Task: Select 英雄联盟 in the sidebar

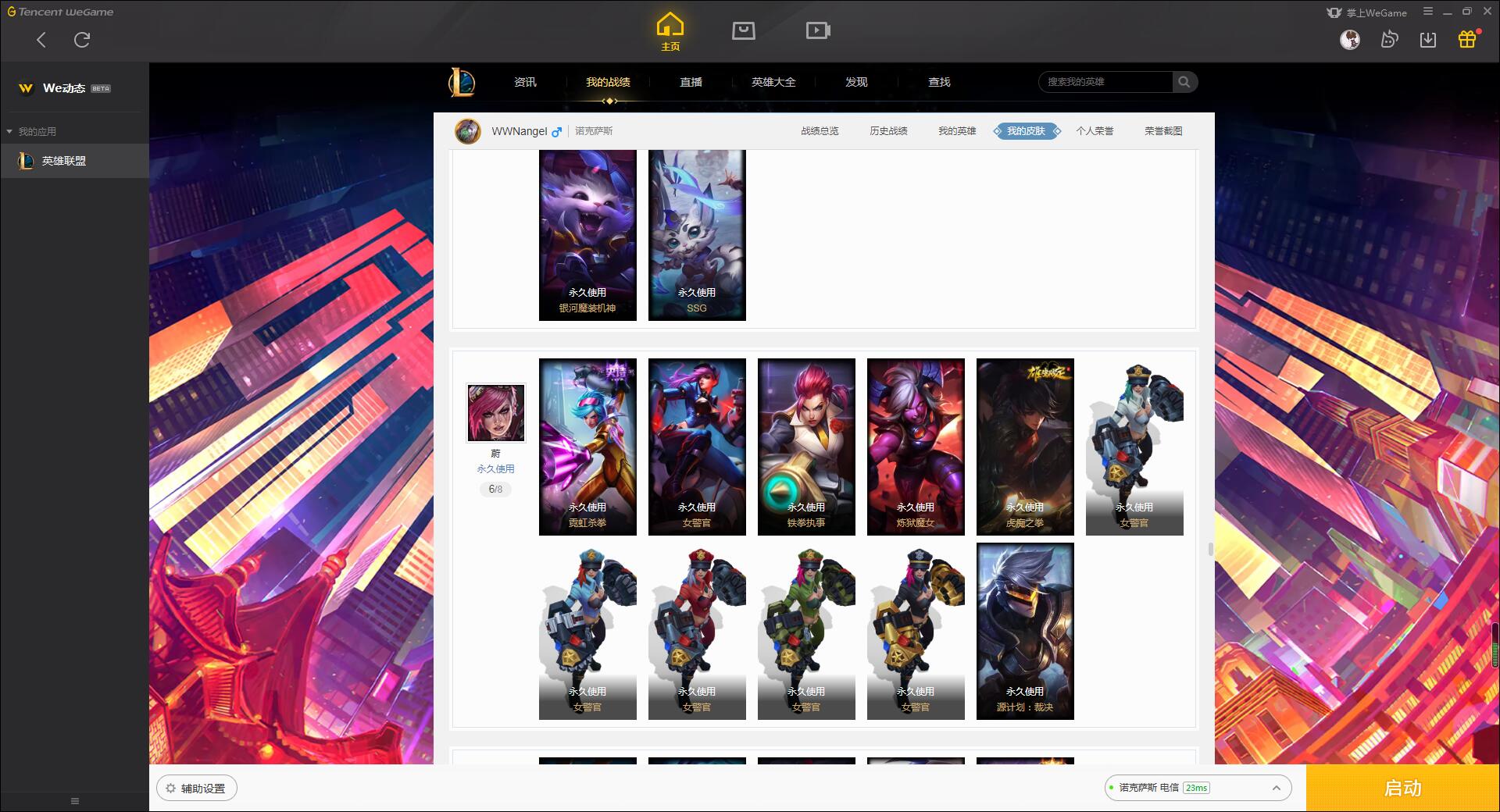Action: point(74,161)
